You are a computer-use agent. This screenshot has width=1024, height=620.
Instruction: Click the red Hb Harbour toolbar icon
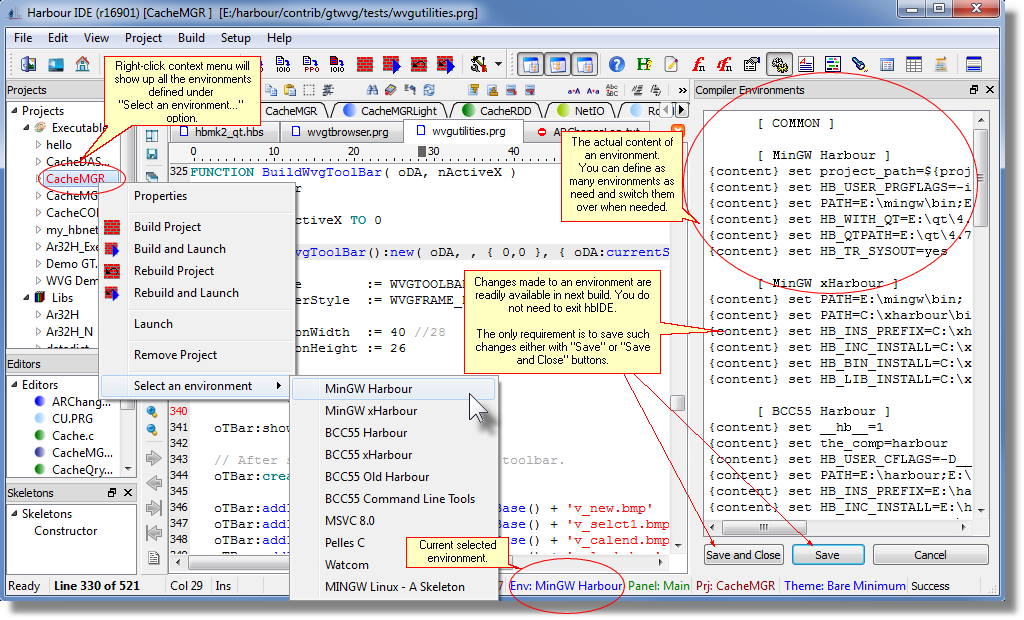point(644,62)
